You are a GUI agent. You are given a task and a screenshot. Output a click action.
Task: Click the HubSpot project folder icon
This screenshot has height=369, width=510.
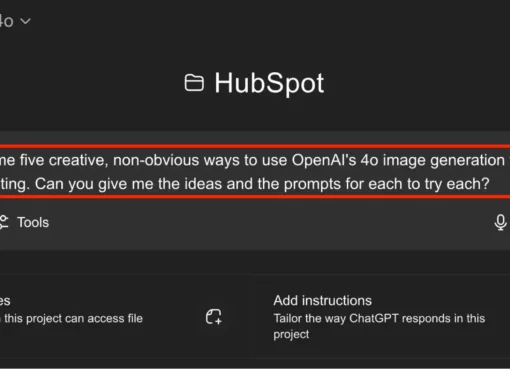click(x=194, y=83)
